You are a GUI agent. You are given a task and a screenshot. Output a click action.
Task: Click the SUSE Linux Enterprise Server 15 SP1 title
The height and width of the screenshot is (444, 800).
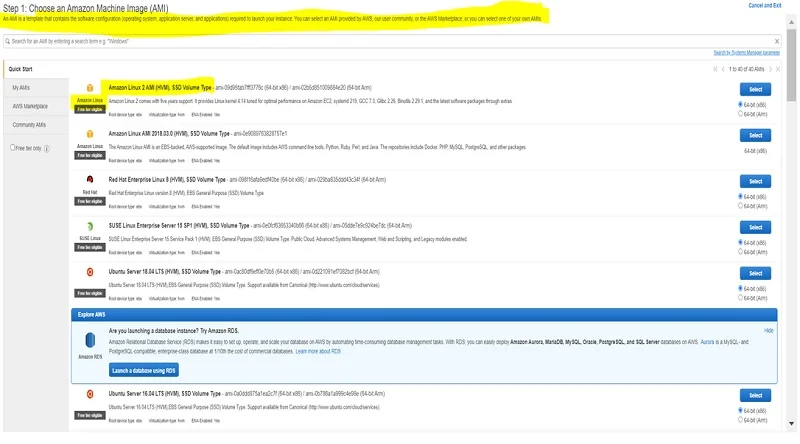179,226
